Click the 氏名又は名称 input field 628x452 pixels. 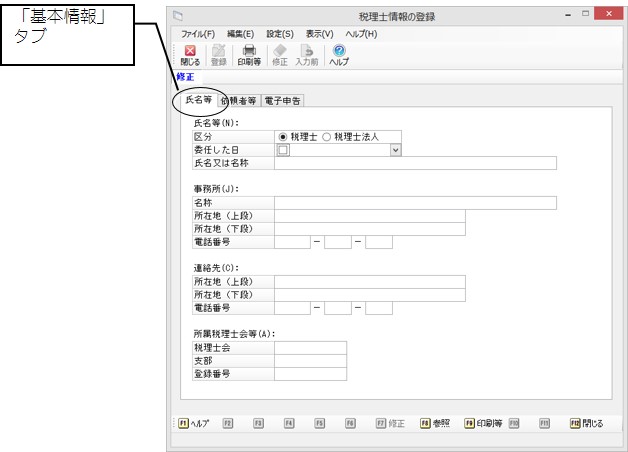tap(414, 163)
